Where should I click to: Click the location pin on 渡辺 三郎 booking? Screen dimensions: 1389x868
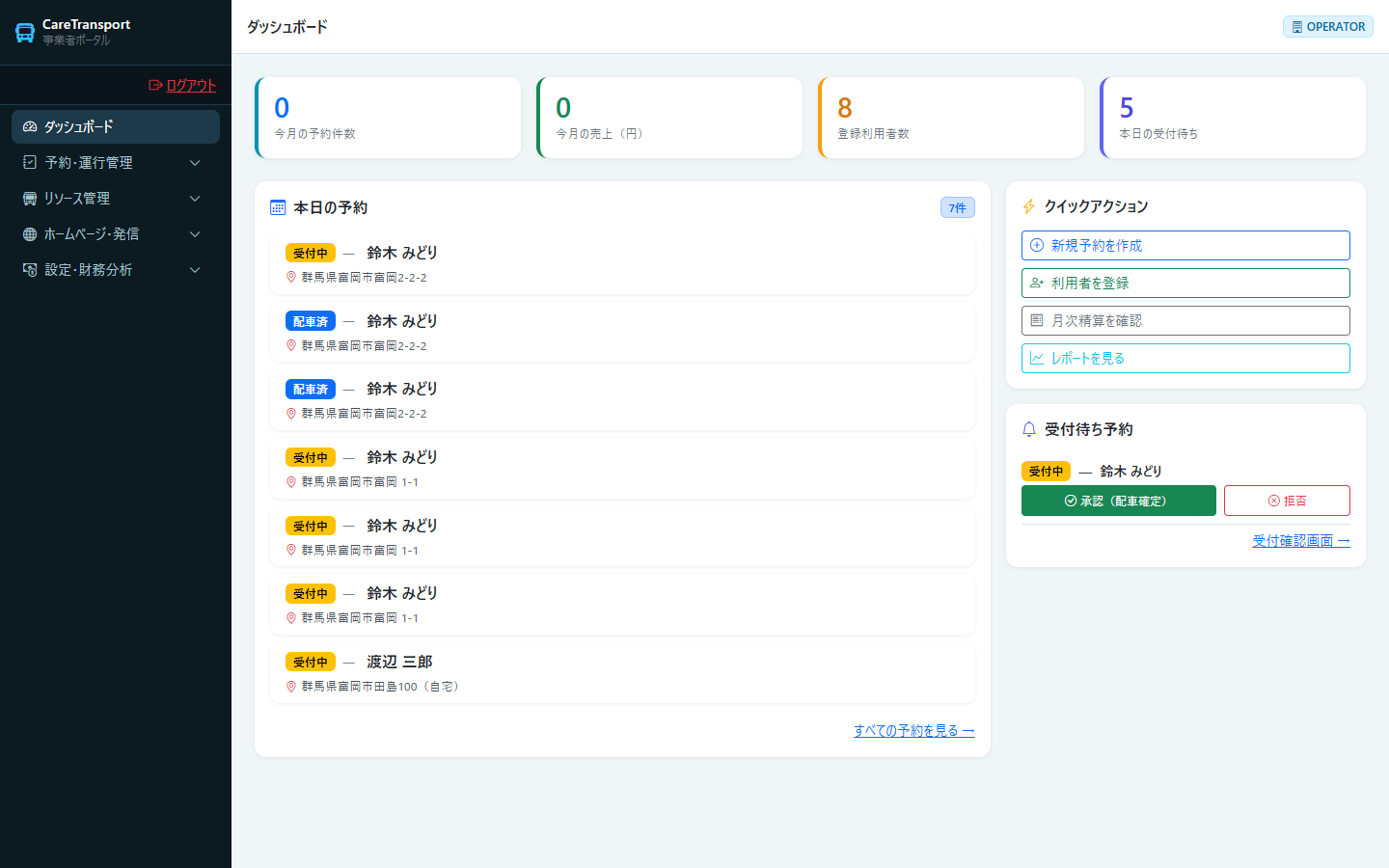click(291, 687)
